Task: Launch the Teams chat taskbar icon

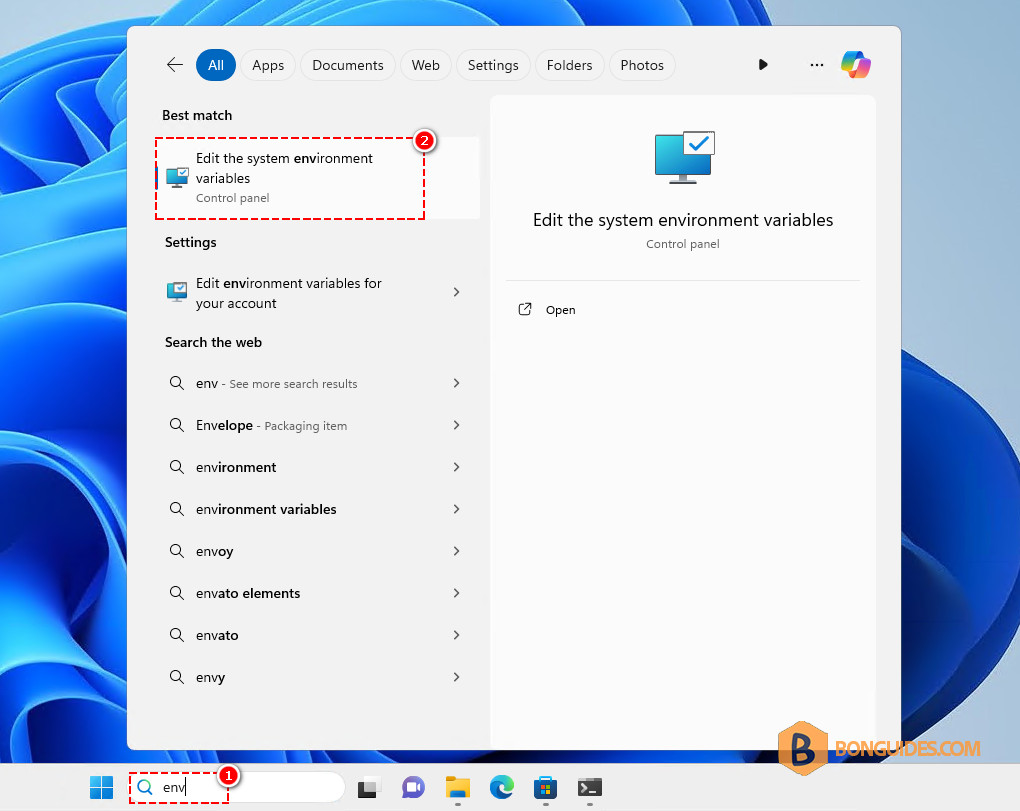Action: 413,788
